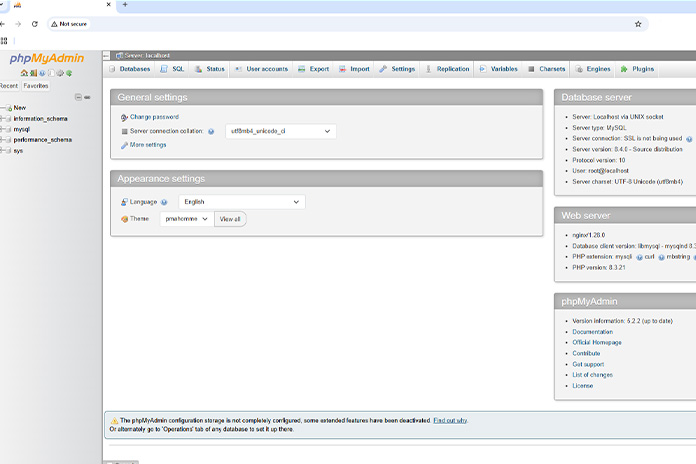Click the View all themes button
This screenshot has width=696, height=464.
click(230, 218)
